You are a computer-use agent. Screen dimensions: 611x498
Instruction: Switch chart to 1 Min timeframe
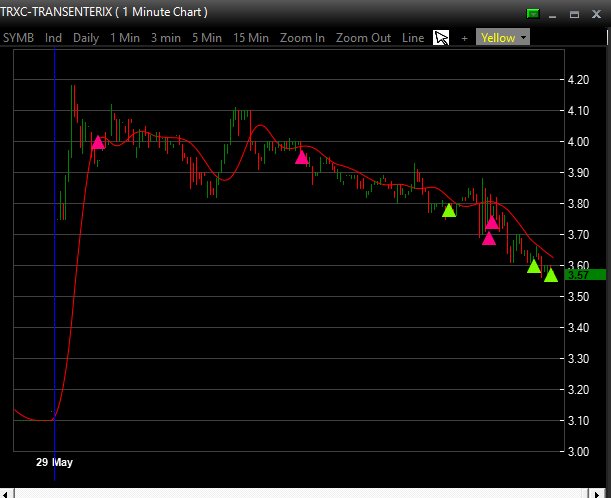click(x=125, y=38)
